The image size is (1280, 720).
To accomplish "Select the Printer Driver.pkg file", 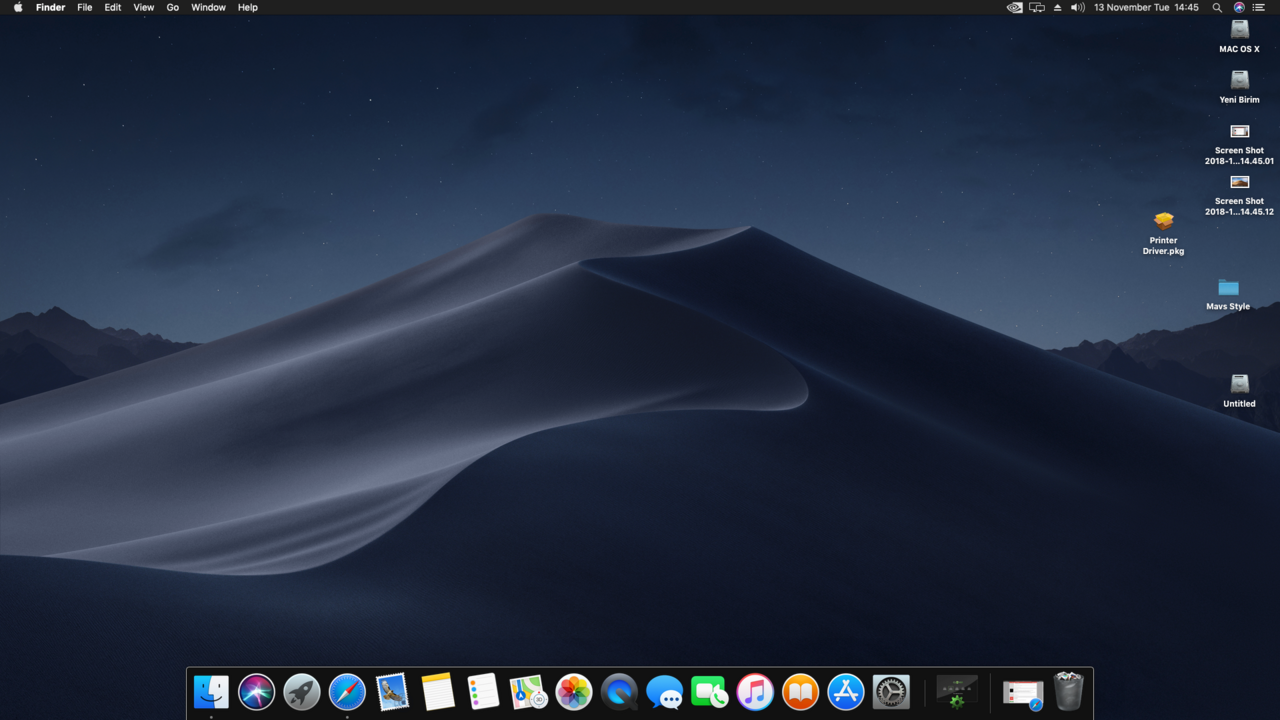I will tap(1163, 222).
